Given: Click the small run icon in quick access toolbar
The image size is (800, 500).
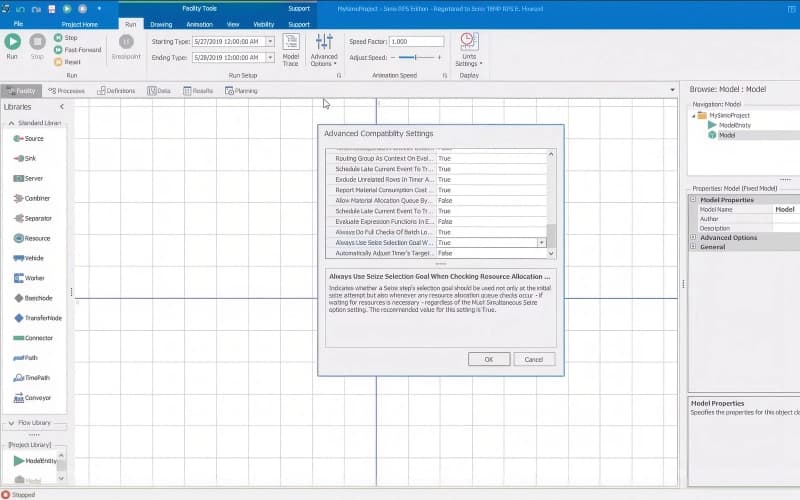Looking at the screenshot, I should 67,9.
